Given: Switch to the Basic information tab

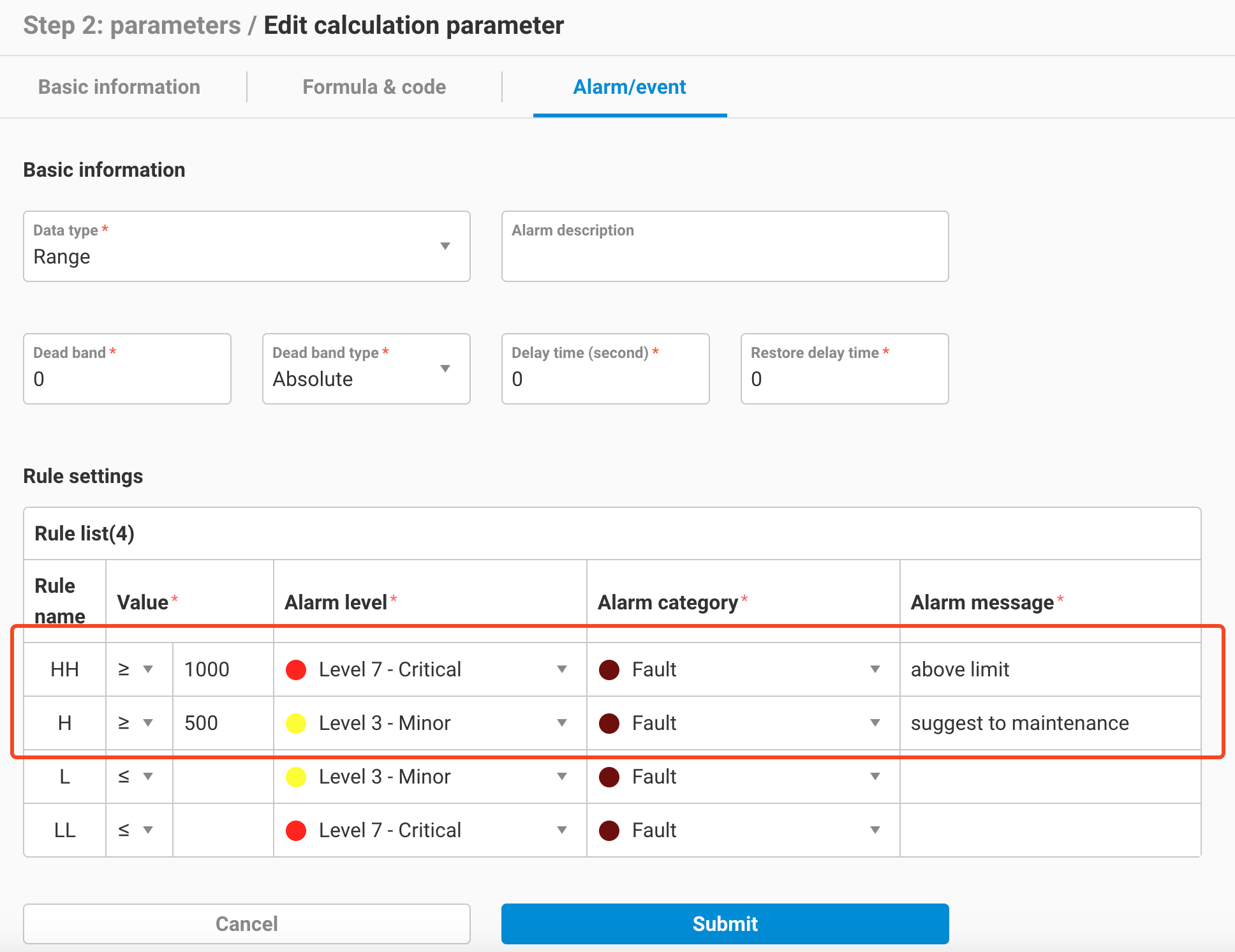Looking at the screenshot, I should pos(119,87).
